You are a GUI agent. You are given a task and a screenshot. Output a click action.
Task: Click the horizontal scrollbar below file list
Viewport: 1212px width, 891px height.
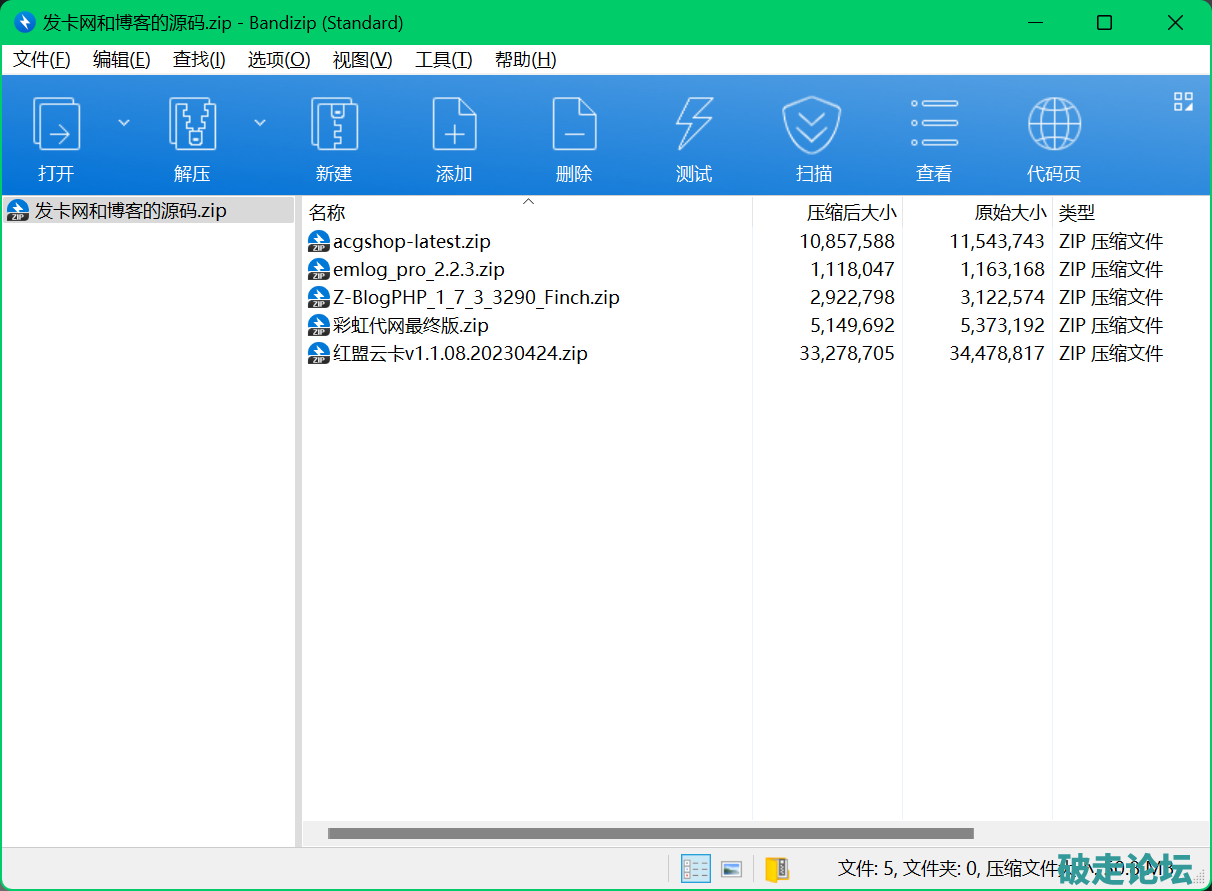click(650, 833)
